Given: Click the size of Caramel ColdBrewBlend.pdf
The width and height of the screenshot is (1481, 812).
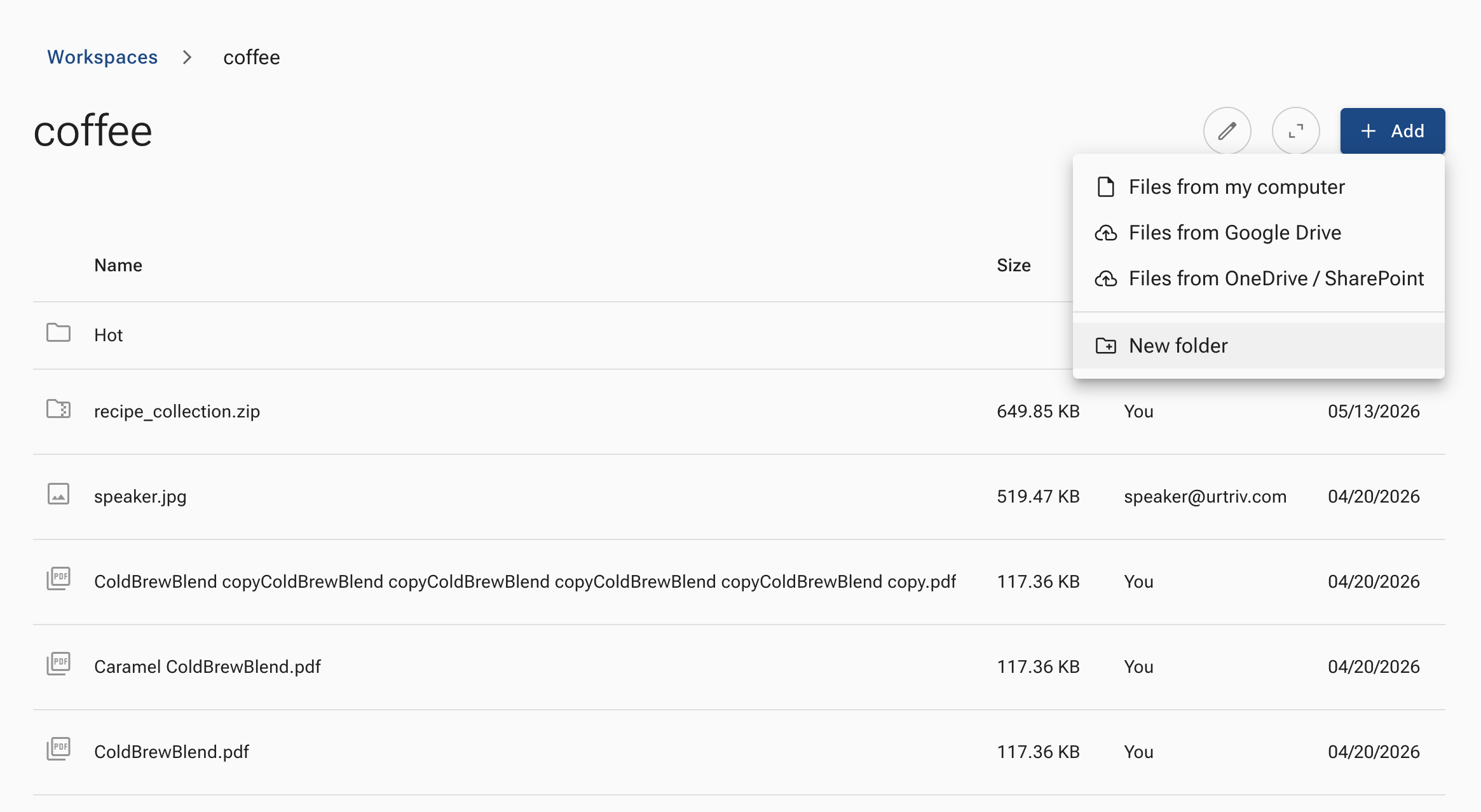Looking at the screenshot, I should coord(1038,667).
